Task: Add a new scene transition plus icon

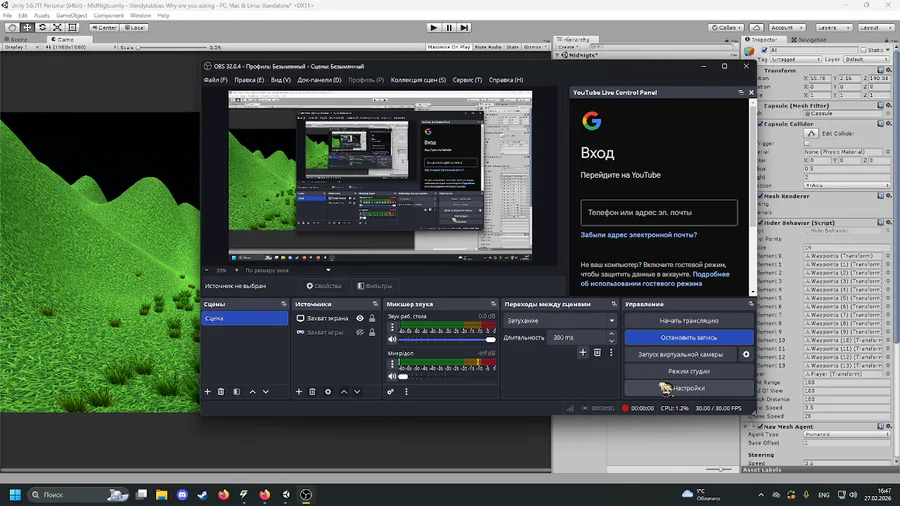Action: click(583, 352)
